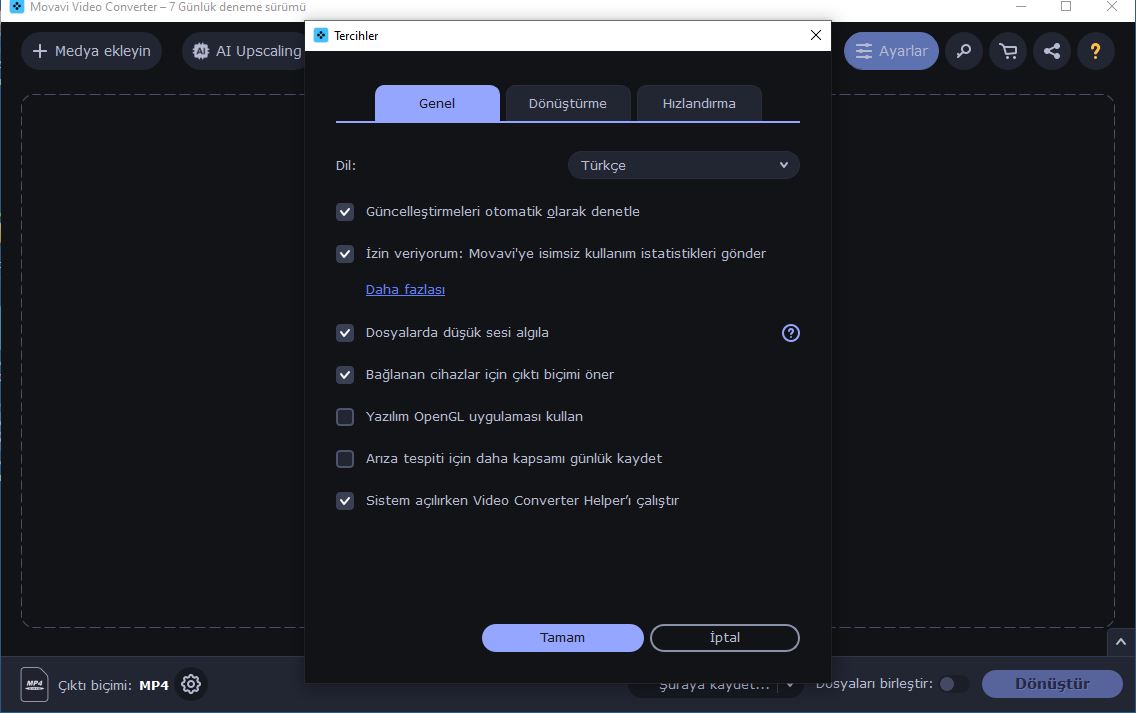The image size is (1136, 713).
Task: Enable 'Yazılım OpenGL uygulaması kullan' checkbox
Action: [345, 417]
